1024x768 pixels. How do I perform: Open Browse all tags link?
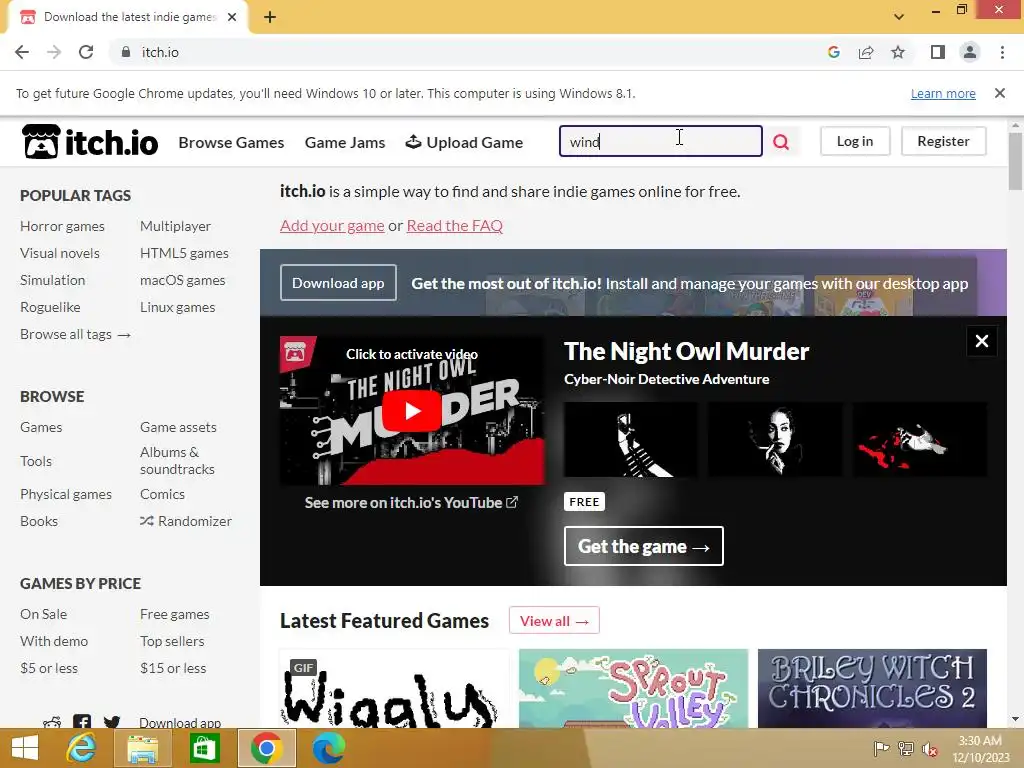(x=75, y=334)
